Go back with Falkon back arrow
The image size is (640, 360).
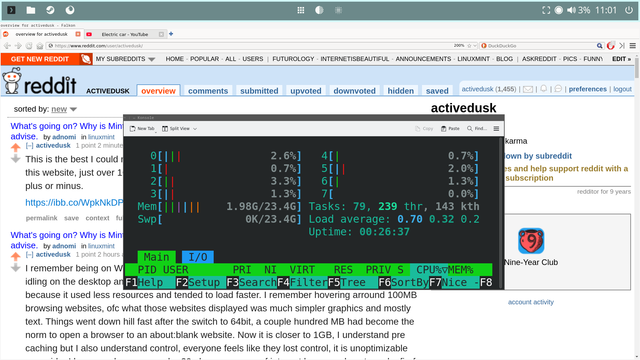click(7, 46)
